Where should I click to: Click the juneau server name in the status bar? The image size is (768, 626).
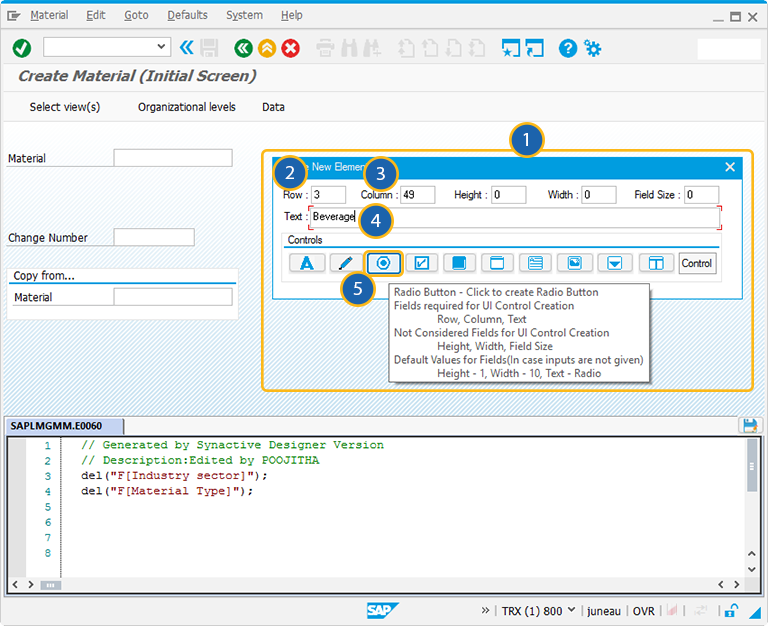tap(603, 611)
